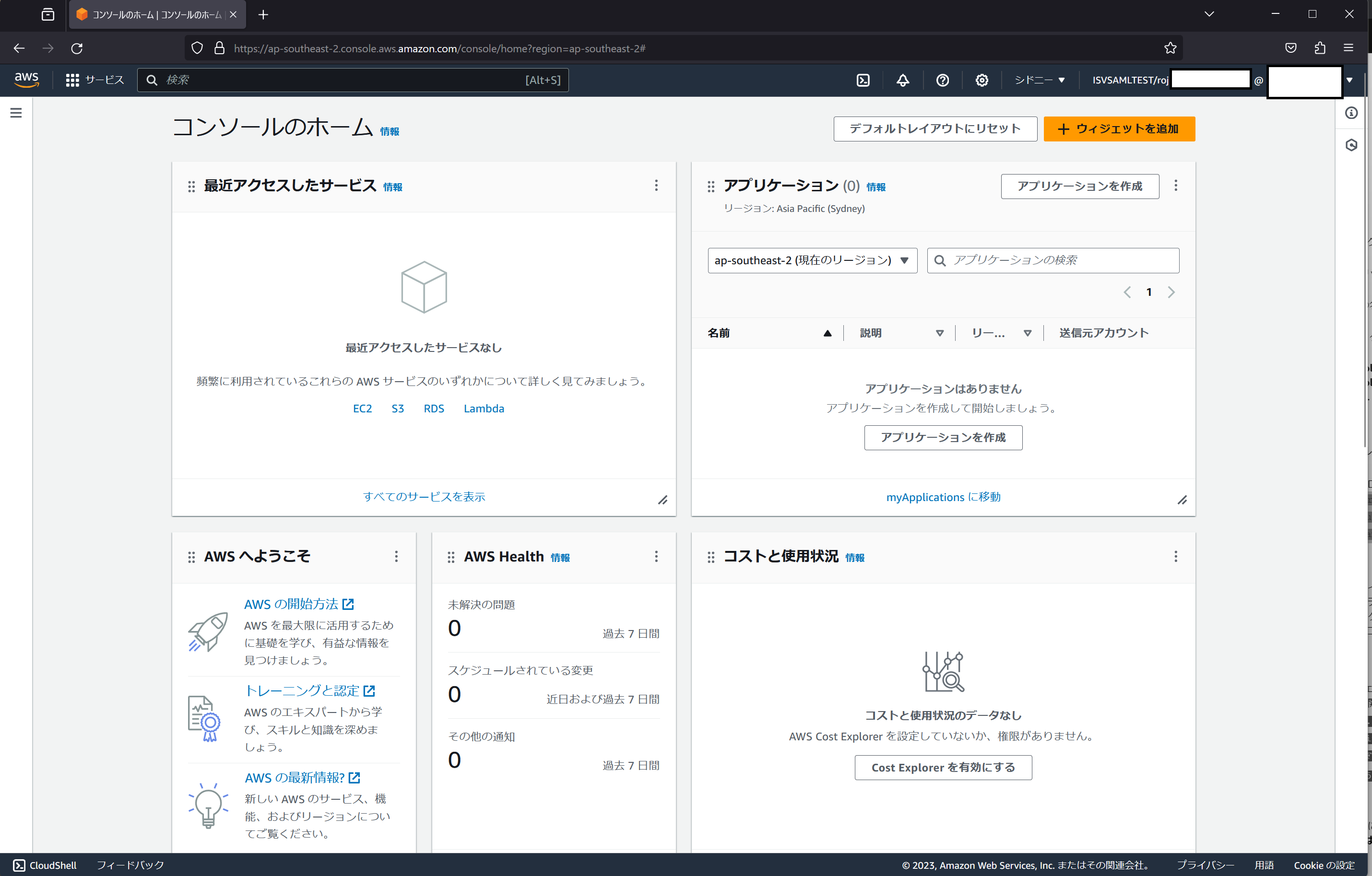This screenshot has width=1372, height=876.
Task: Open the notifications bell icon
Action: pos(902,80)
